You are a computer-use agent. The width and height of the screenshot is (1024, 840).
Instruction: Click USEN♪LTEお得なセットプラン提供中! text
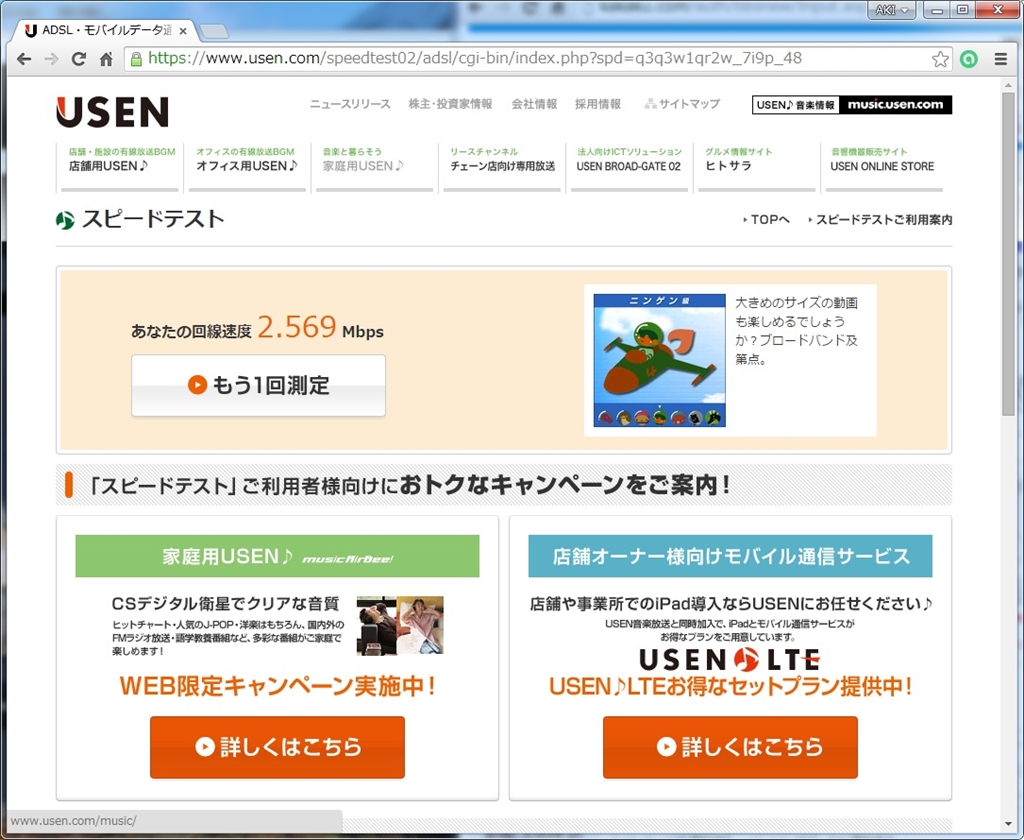click(730, 687)
